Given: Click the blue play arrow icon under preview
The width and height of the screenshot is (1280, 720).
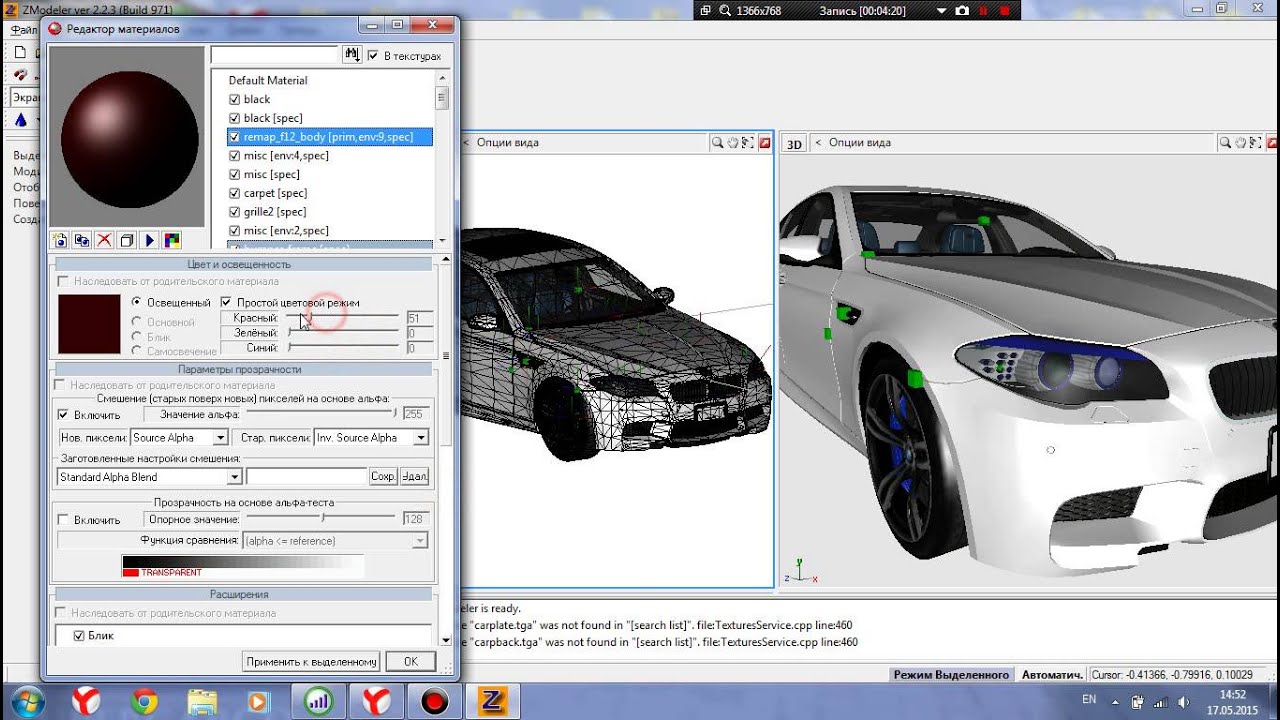Looking at the screenshot, I should 149,240.
